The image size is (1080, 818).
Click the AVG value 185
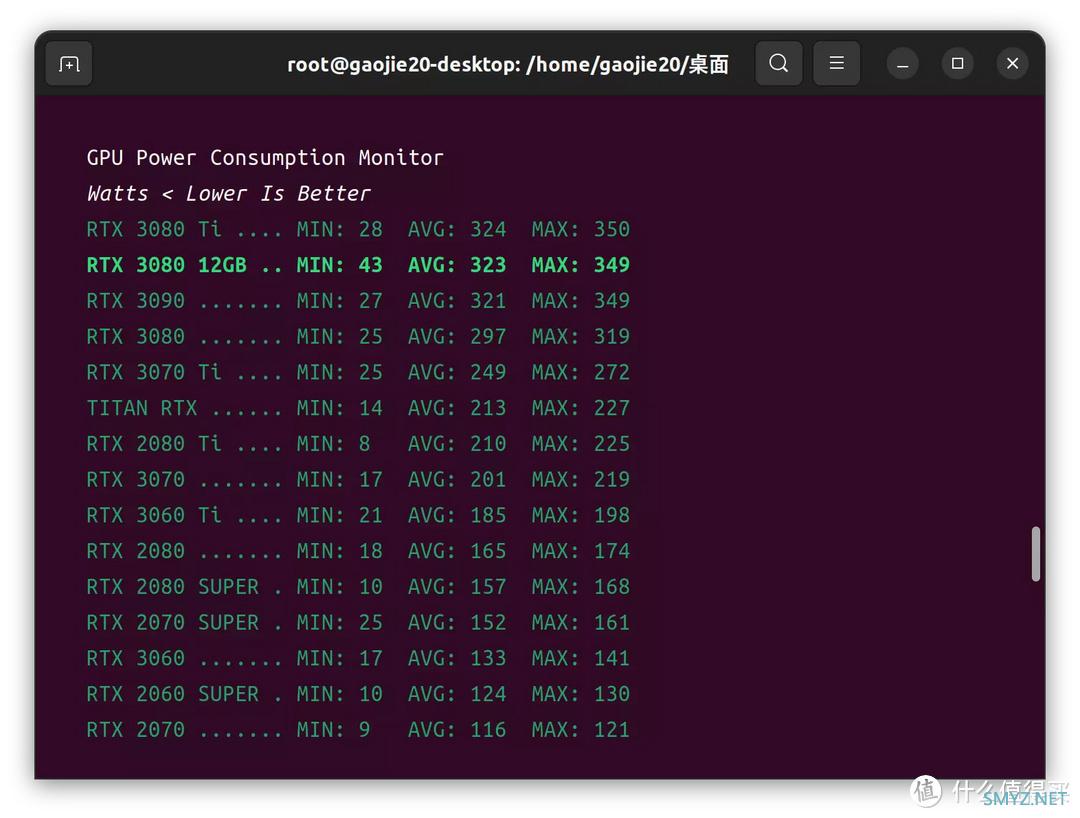point(488,516)
